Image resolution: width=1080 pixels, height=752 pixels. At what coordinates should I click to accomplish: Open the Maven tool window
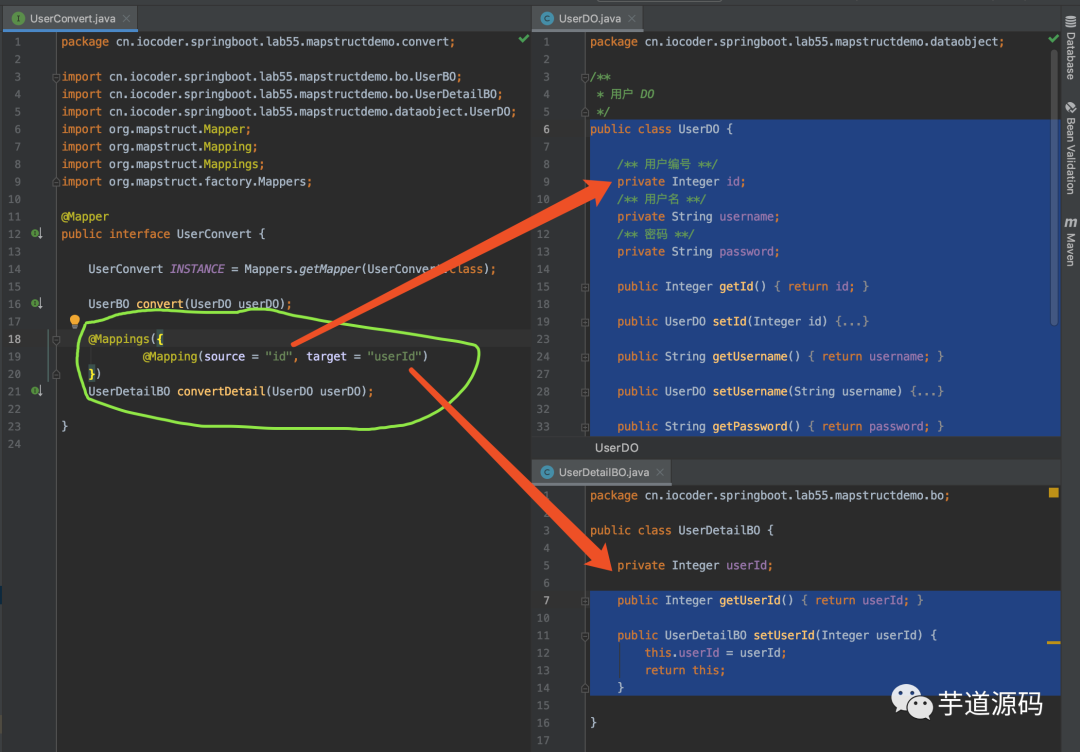click(x=1070, y=242)
